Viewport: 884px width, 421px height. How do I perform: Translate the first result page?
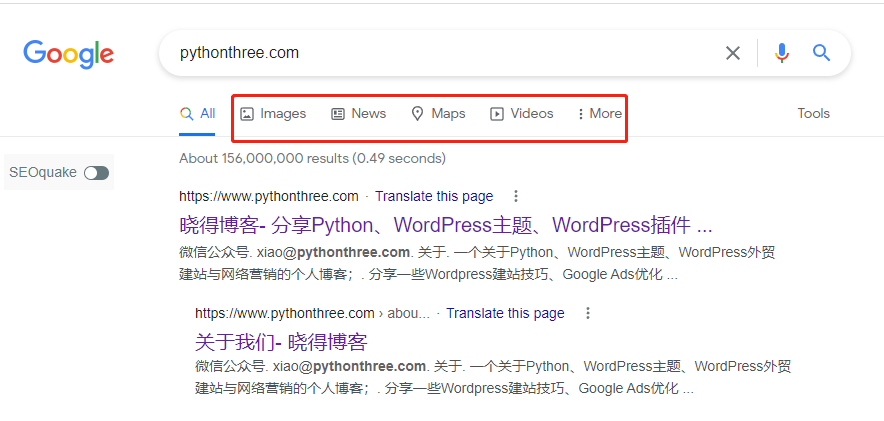434,196
